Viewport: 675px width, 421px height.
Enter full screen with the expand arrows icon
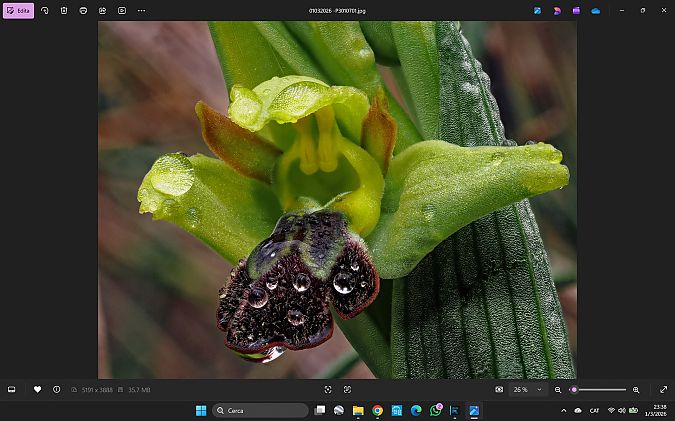click(x=662, y=389)
